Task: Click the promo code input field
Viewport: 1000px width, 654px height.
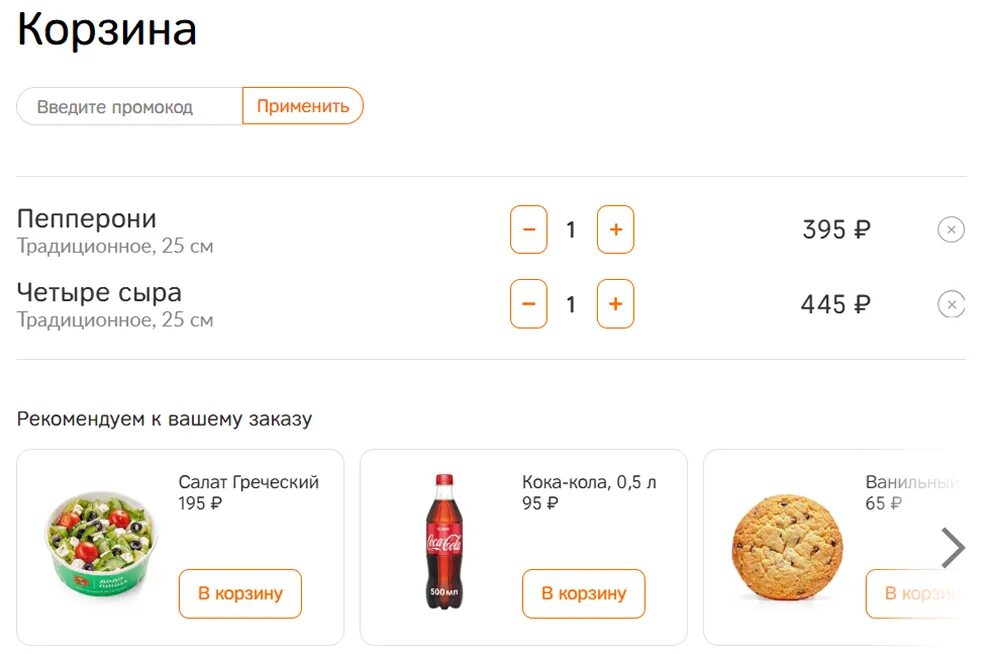Action: 129,106
